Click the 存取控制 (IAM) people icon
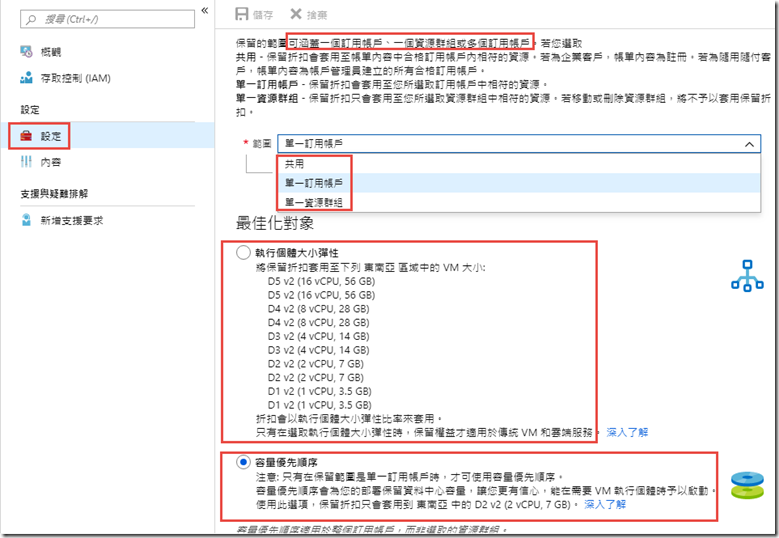The image size is (779, 538). [27, 78]
